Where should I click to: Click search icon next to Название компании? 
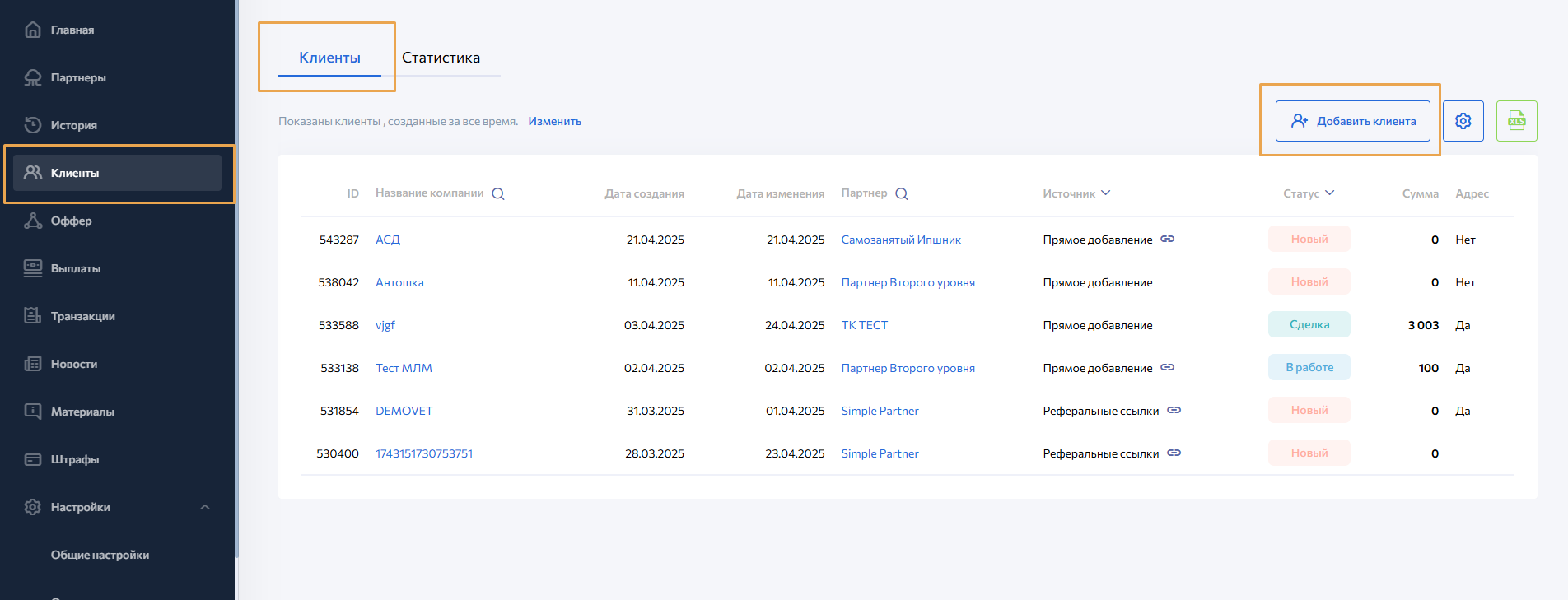pyautogui.click(x=498, y=194)
